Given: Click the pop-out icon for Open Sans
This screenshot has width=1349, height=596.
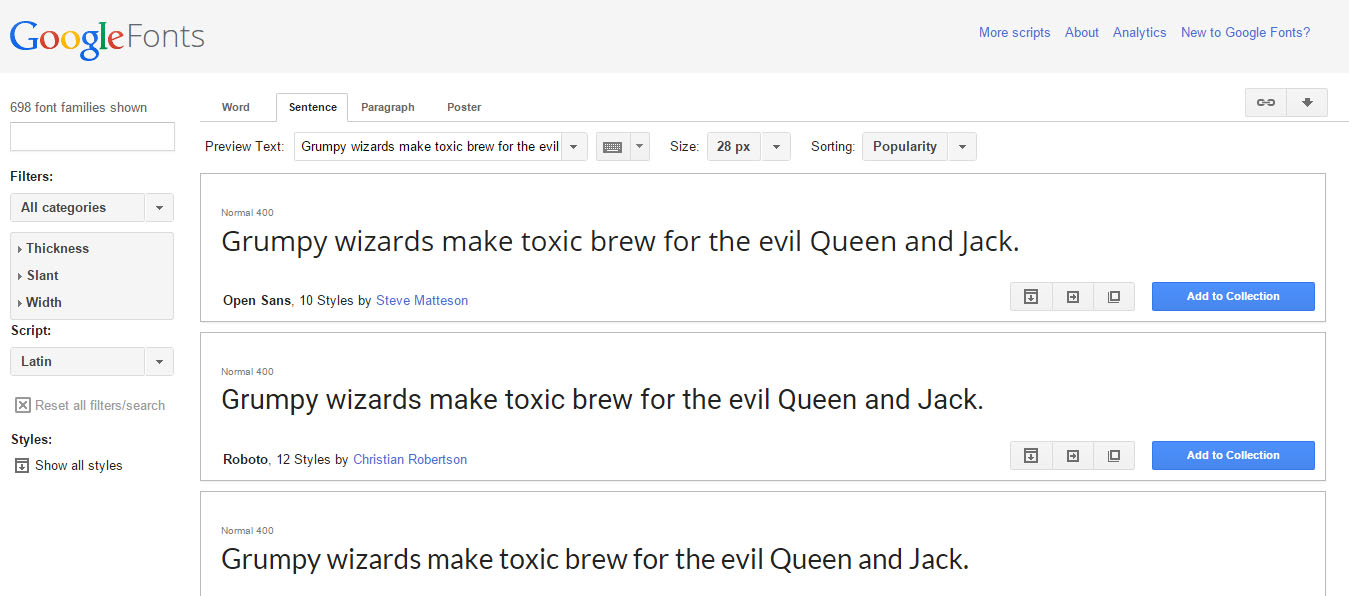Looking at the screenshot, I should (x=1073, y=296).
